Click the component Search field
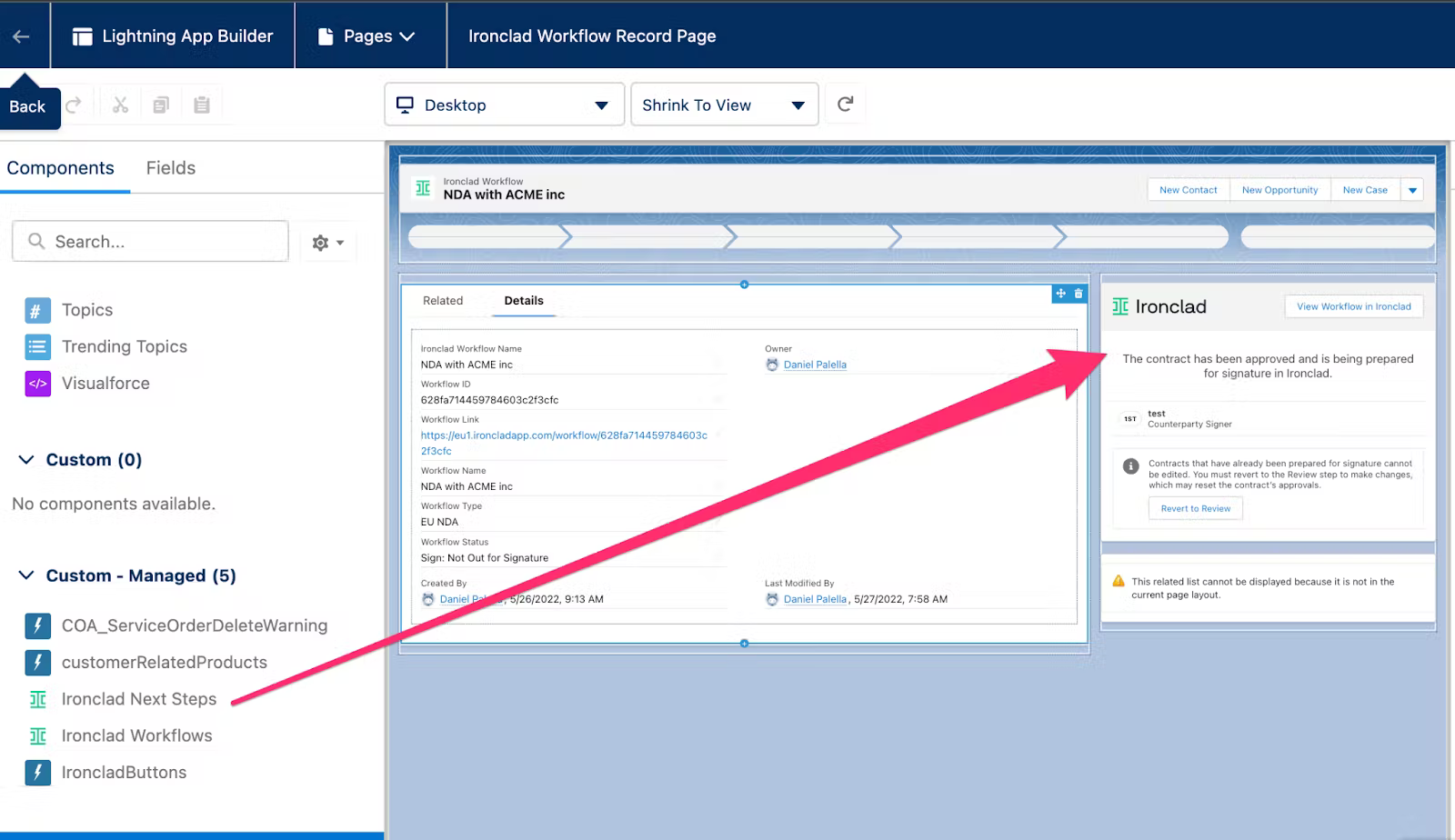This screenshot has height=840, width=1455. (150, 241)
